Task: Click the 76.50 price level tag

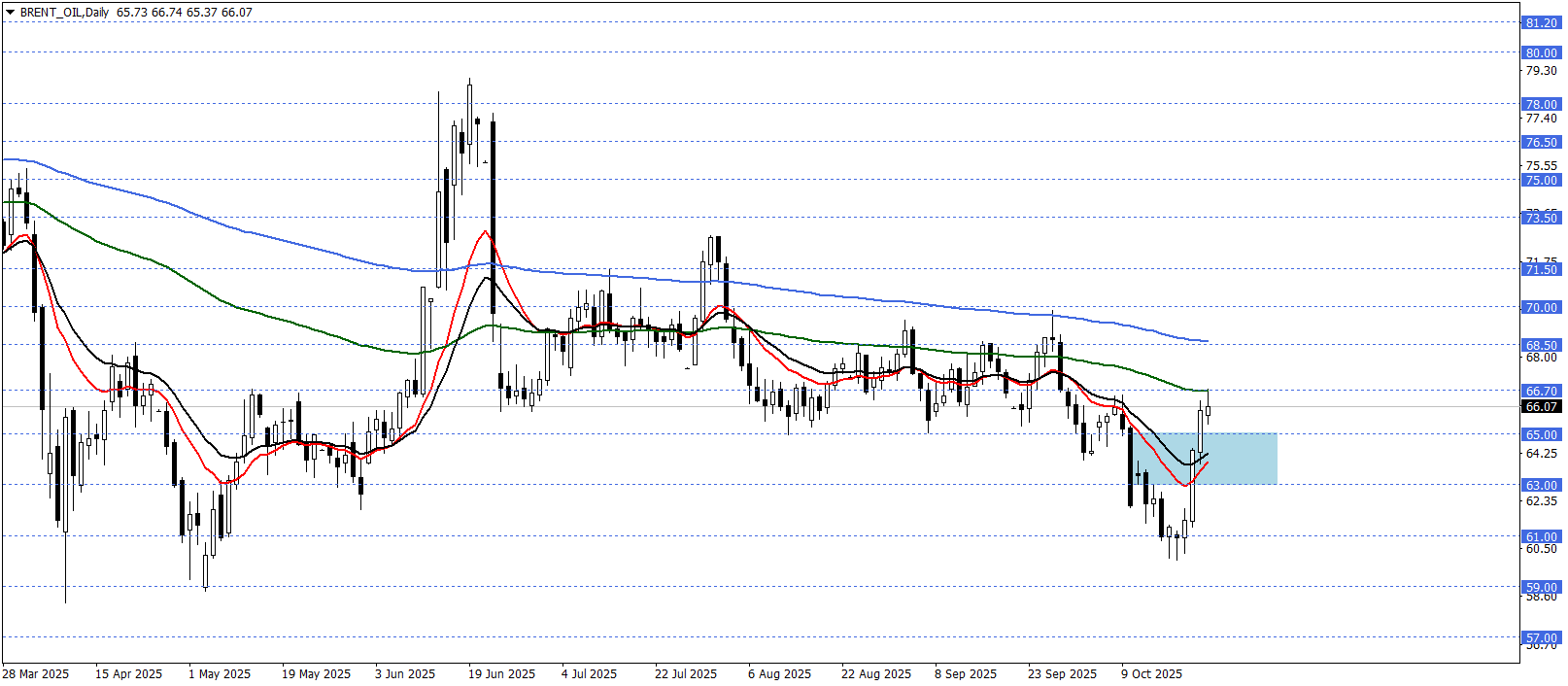Action: point(1541,142)
